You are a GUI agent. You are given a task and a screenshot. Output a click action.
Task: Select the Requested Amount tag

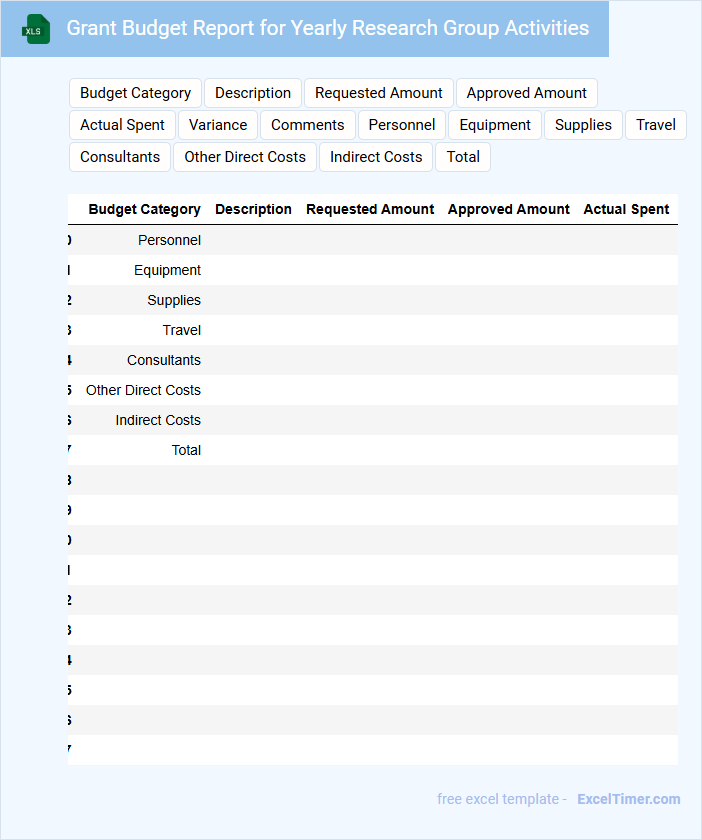(x=378, y=93)
